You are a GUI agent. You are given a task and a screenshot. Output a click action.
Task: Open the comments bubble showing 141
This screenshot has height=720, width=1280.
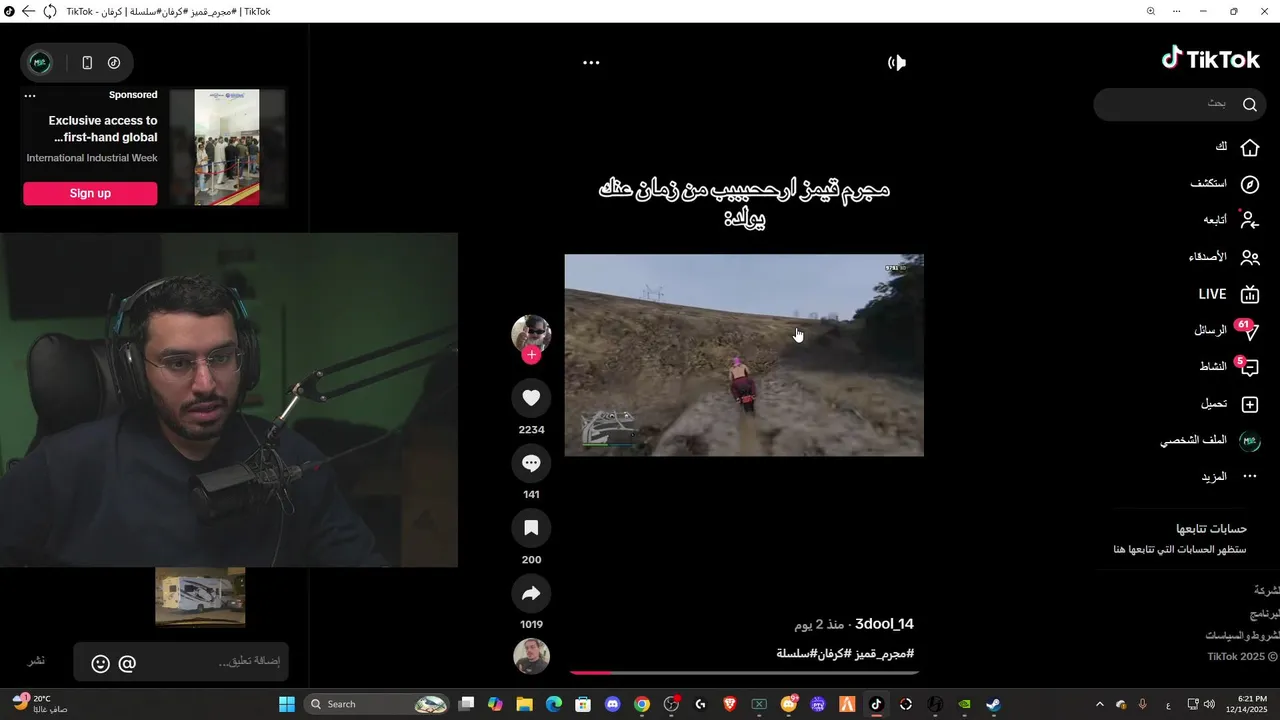(x=531, y=463)
